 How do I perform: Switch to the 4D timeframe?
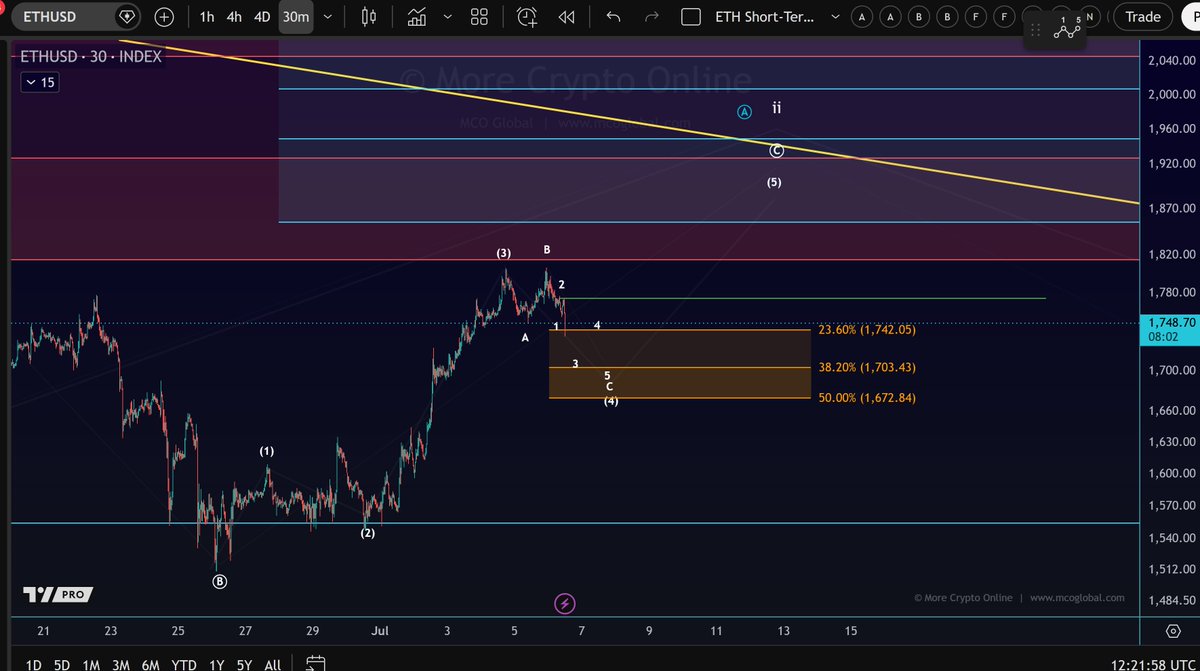coord(261,16)
